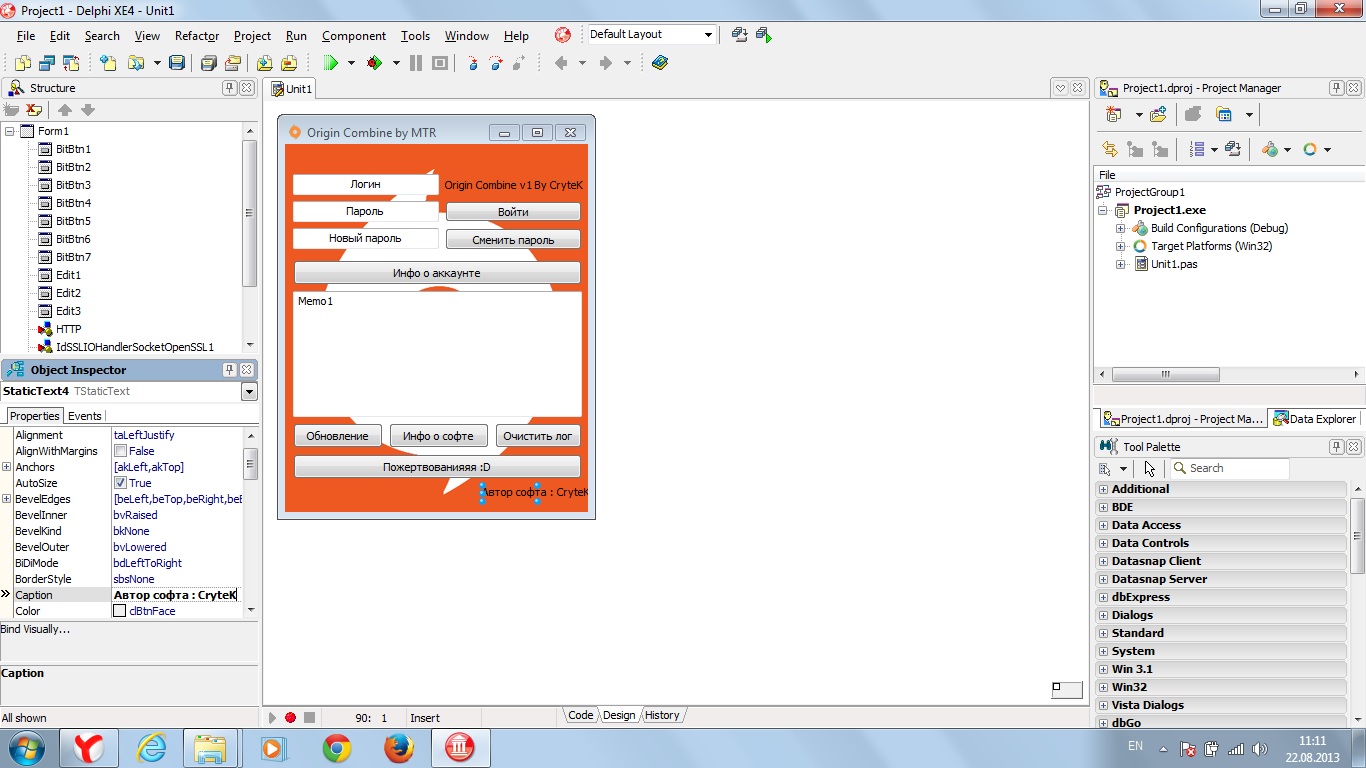Screen dimensions: 1366x768
Task: Expand Build Configurations (Debug) node
Action: (1121, 228)
